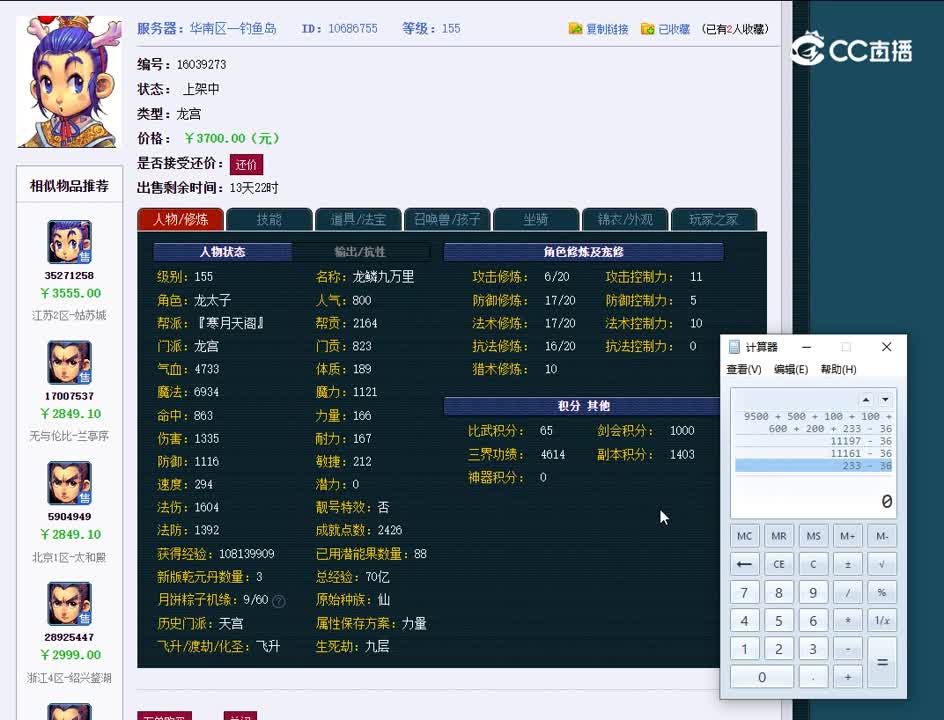Click calculator MR memory recall button
Image resolution: width=944 pixels, height=720 pixels.
point(779,536)
